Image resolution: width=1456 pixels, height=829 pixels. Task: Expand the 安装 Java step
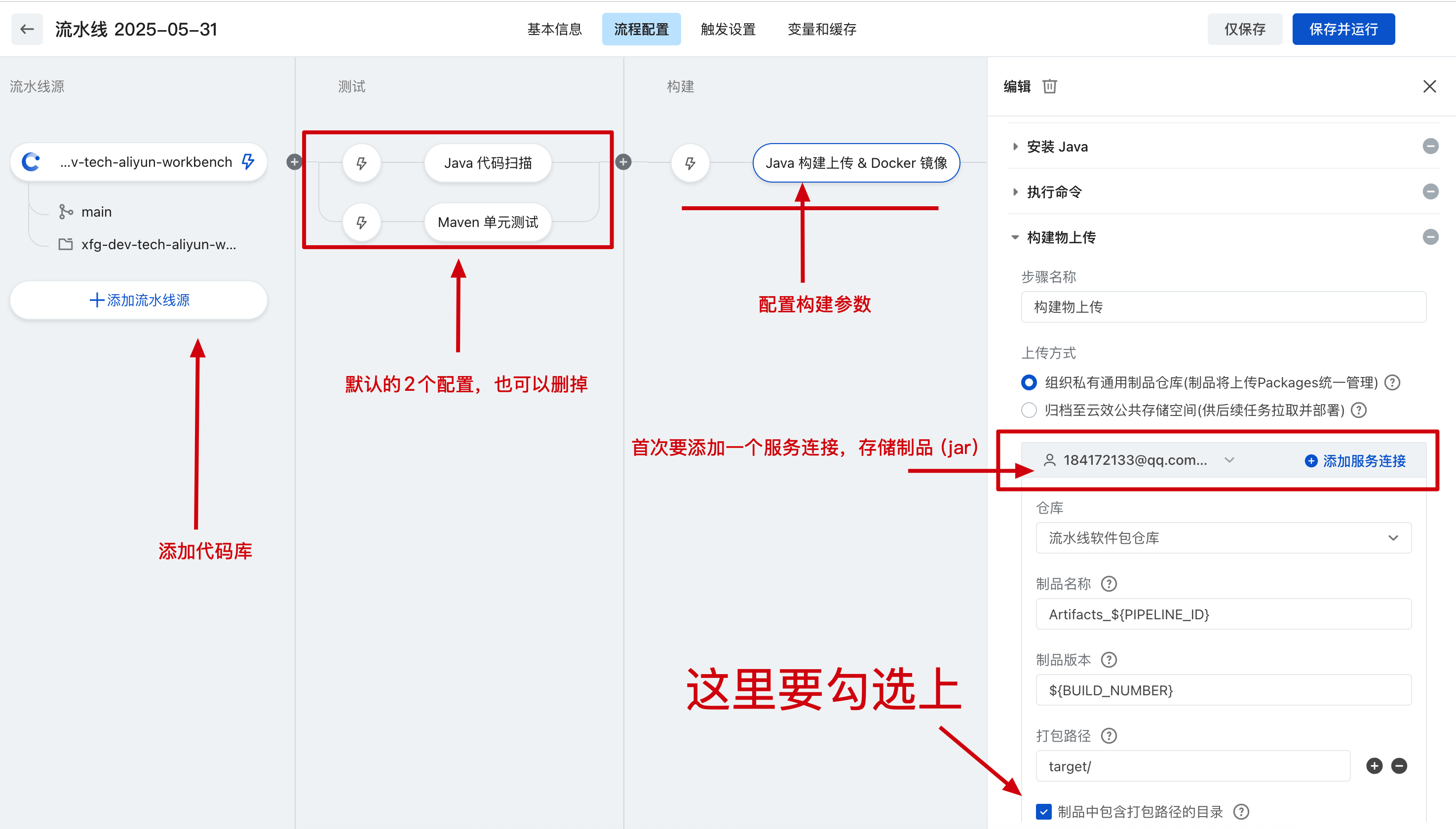click(1015, 147)
